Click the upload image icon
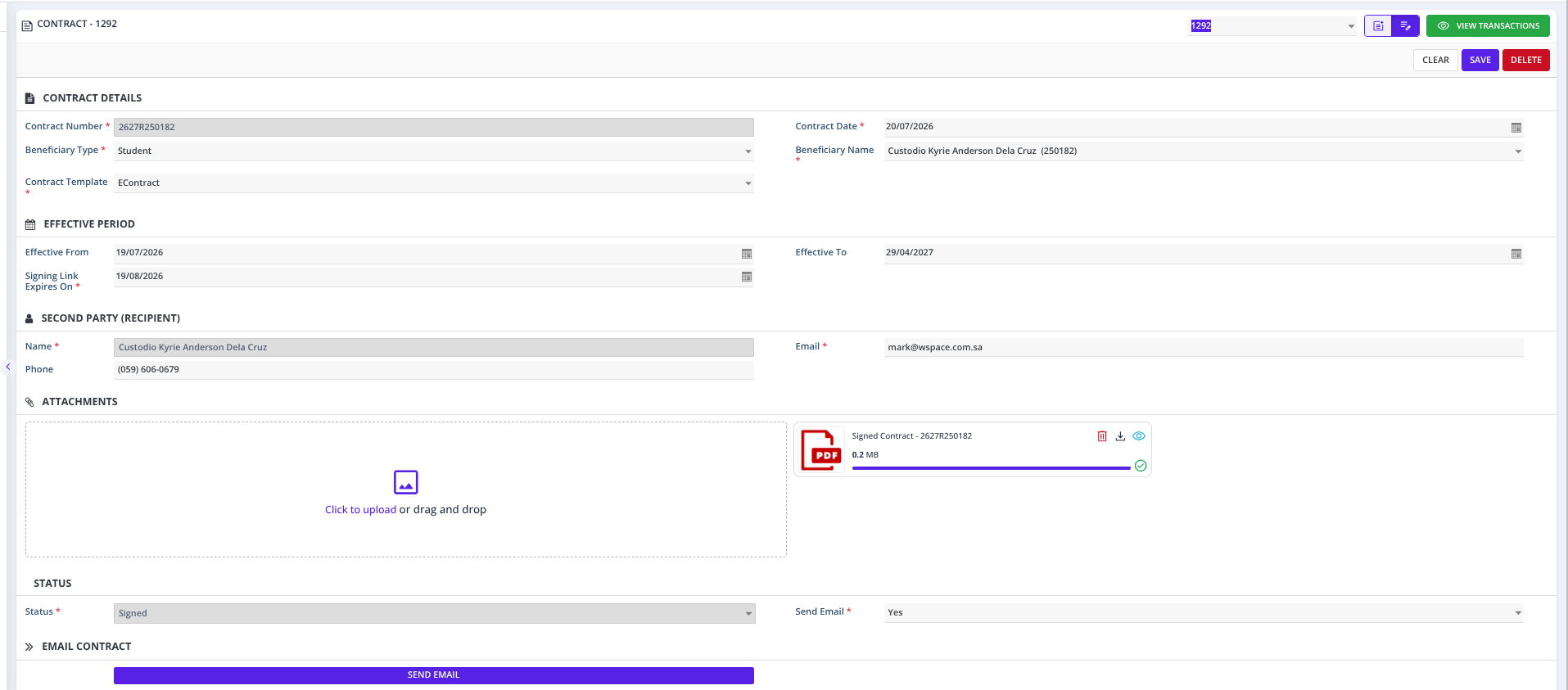Viewport: 1568px width, 690px height. click(x=406, y=482)
